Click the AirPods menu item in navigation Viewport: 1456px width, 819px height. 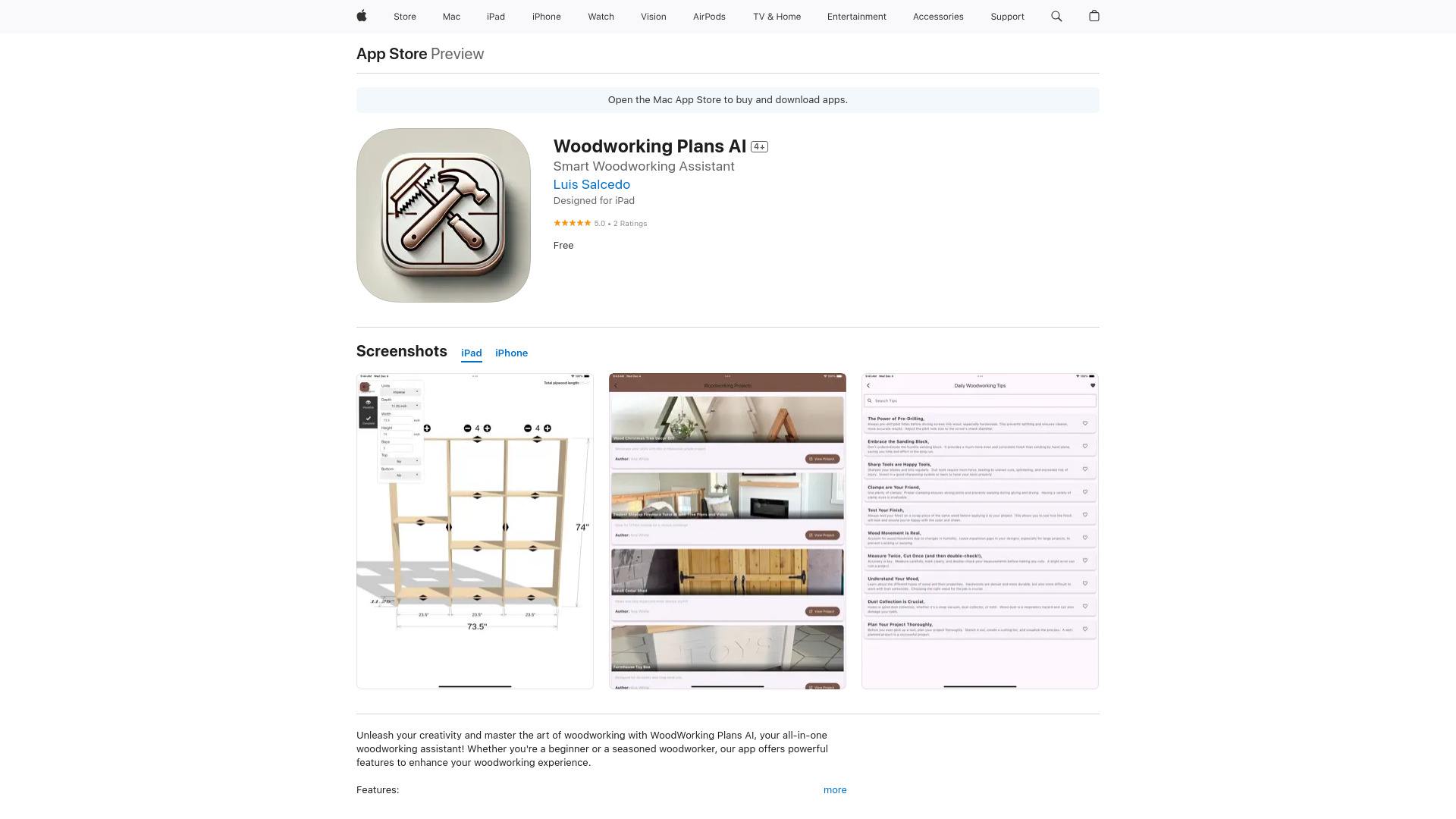[709, 16]
